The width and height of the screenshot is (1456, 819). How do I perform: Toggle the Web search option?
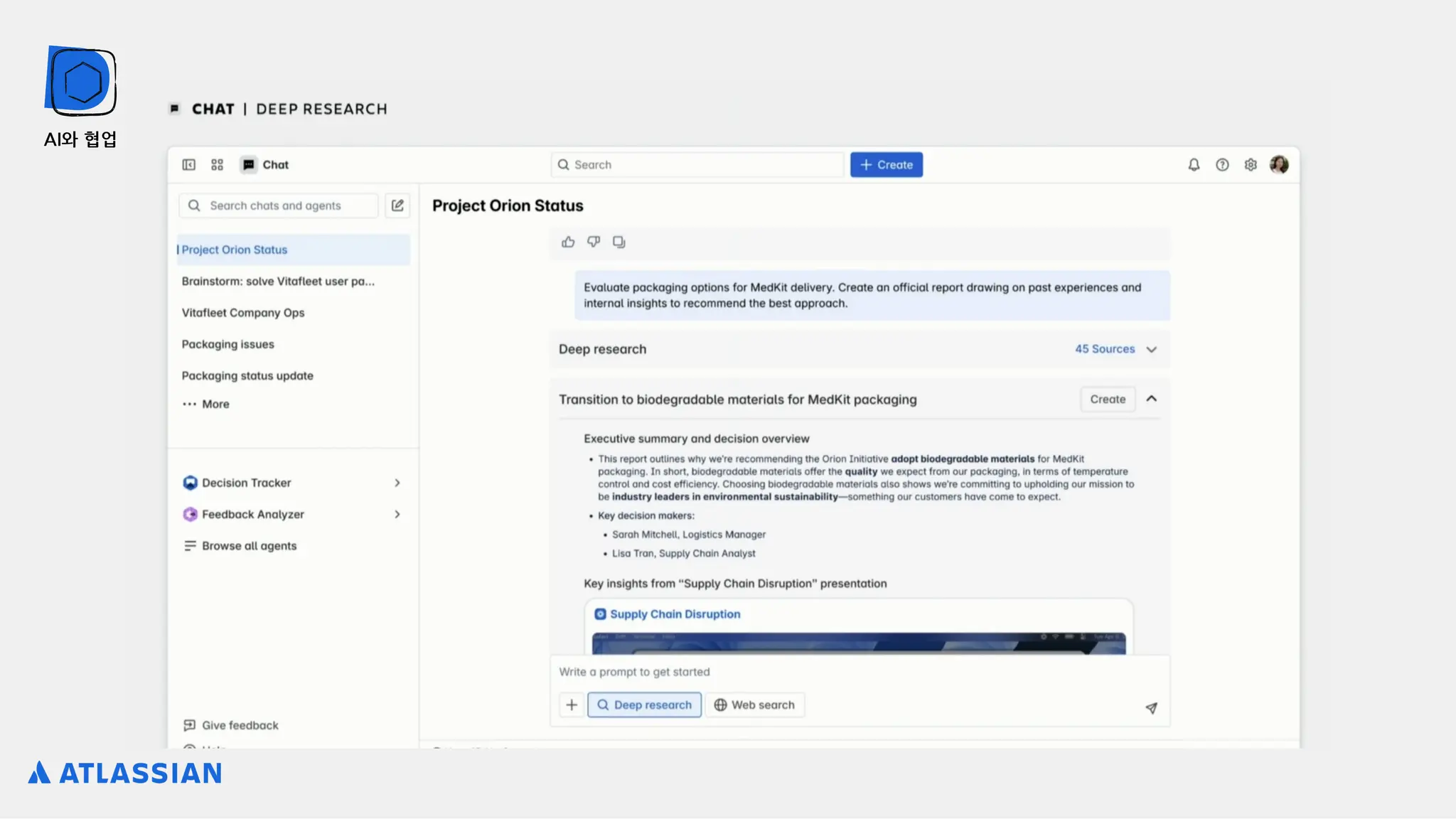coord(754,705)
